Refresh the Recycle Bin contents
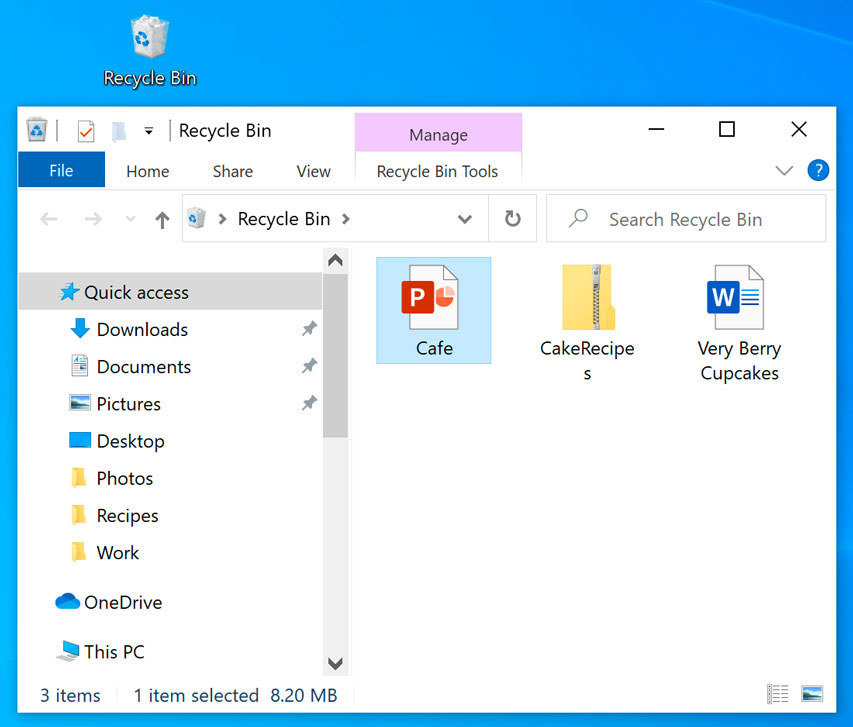853x727 pixels. (511, 218)
